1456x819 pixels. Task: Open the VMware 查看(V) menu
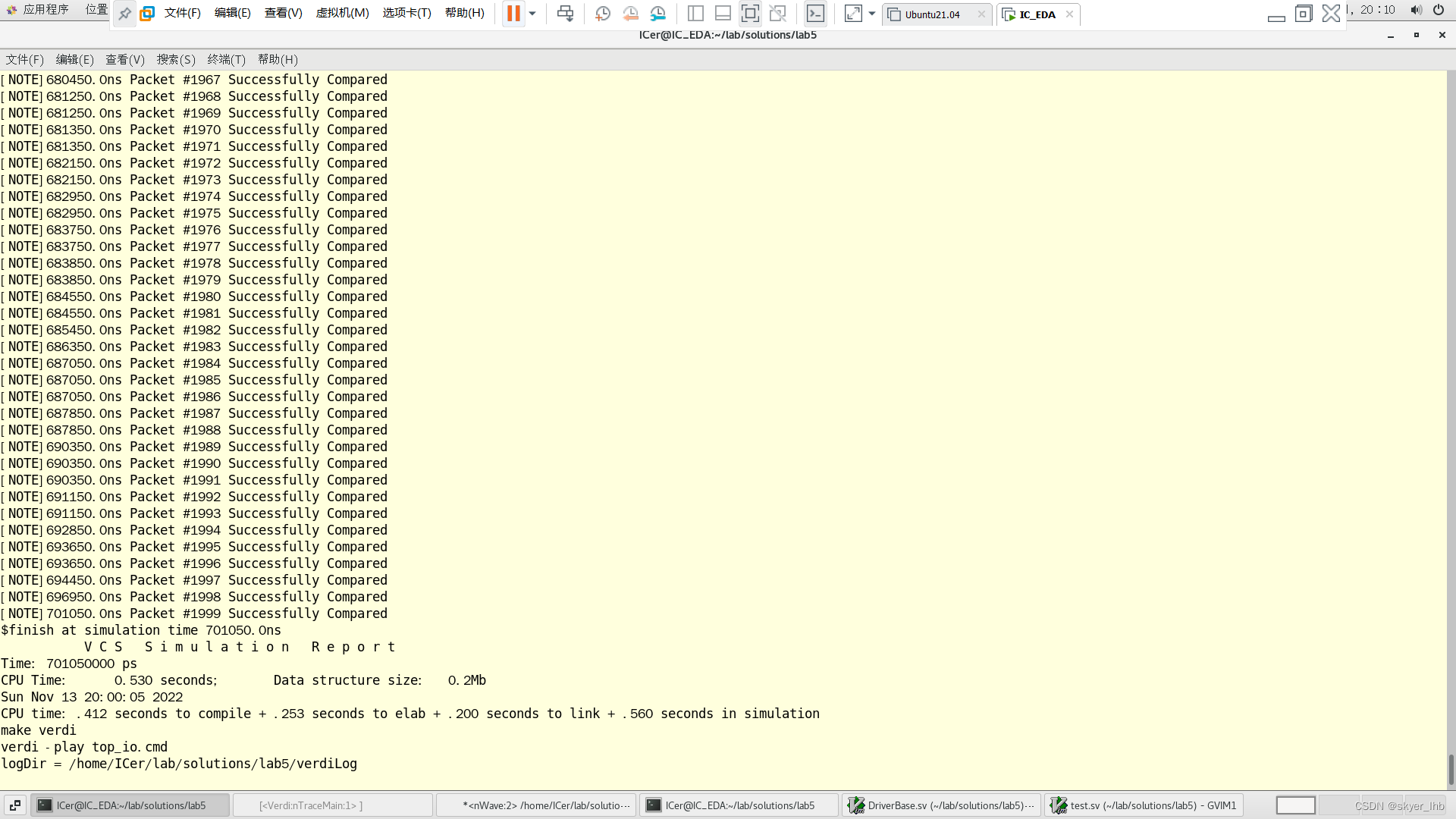coord(283,13)
